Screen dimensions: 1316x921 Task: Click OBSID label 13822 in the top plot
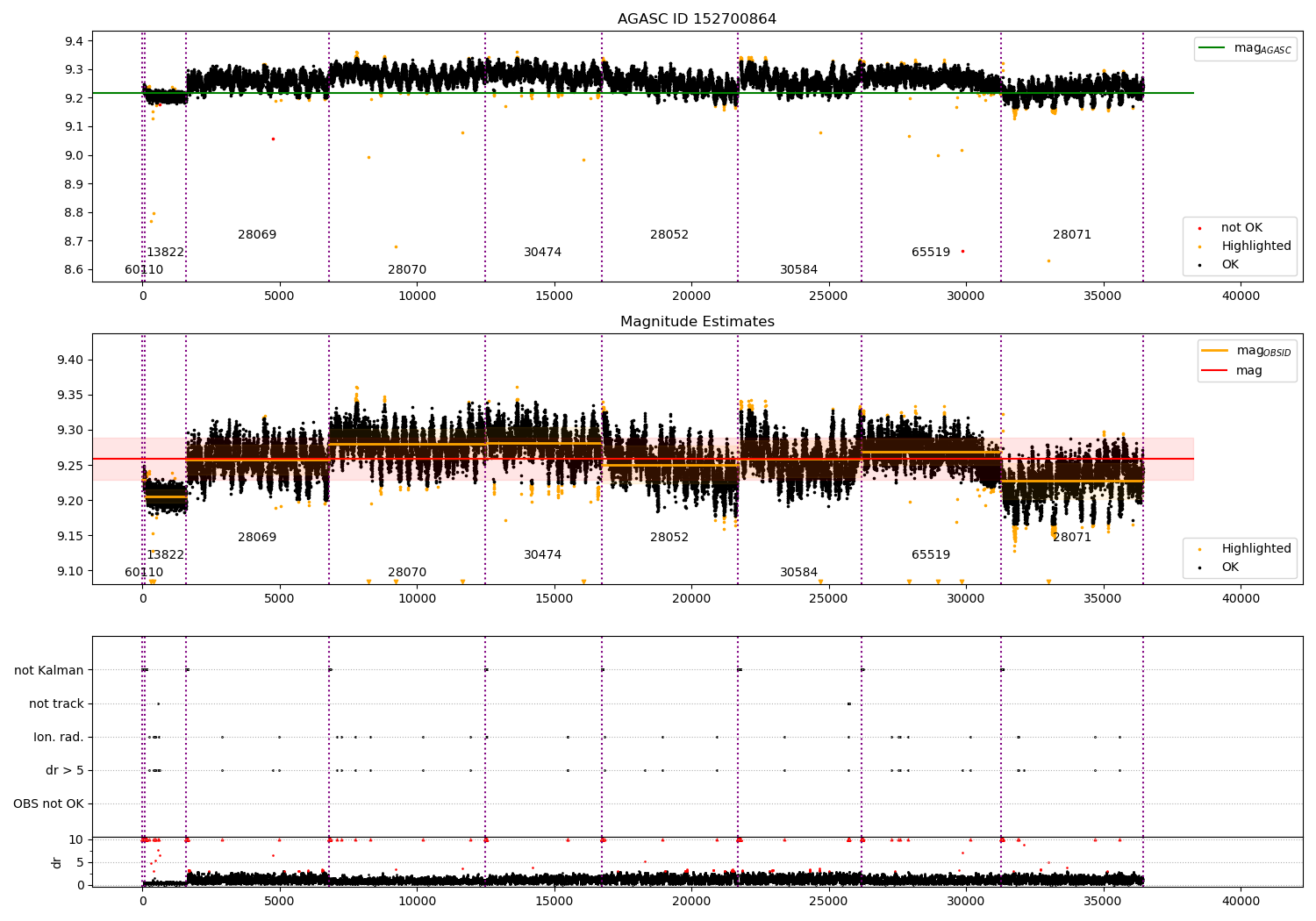coord(165,253)
